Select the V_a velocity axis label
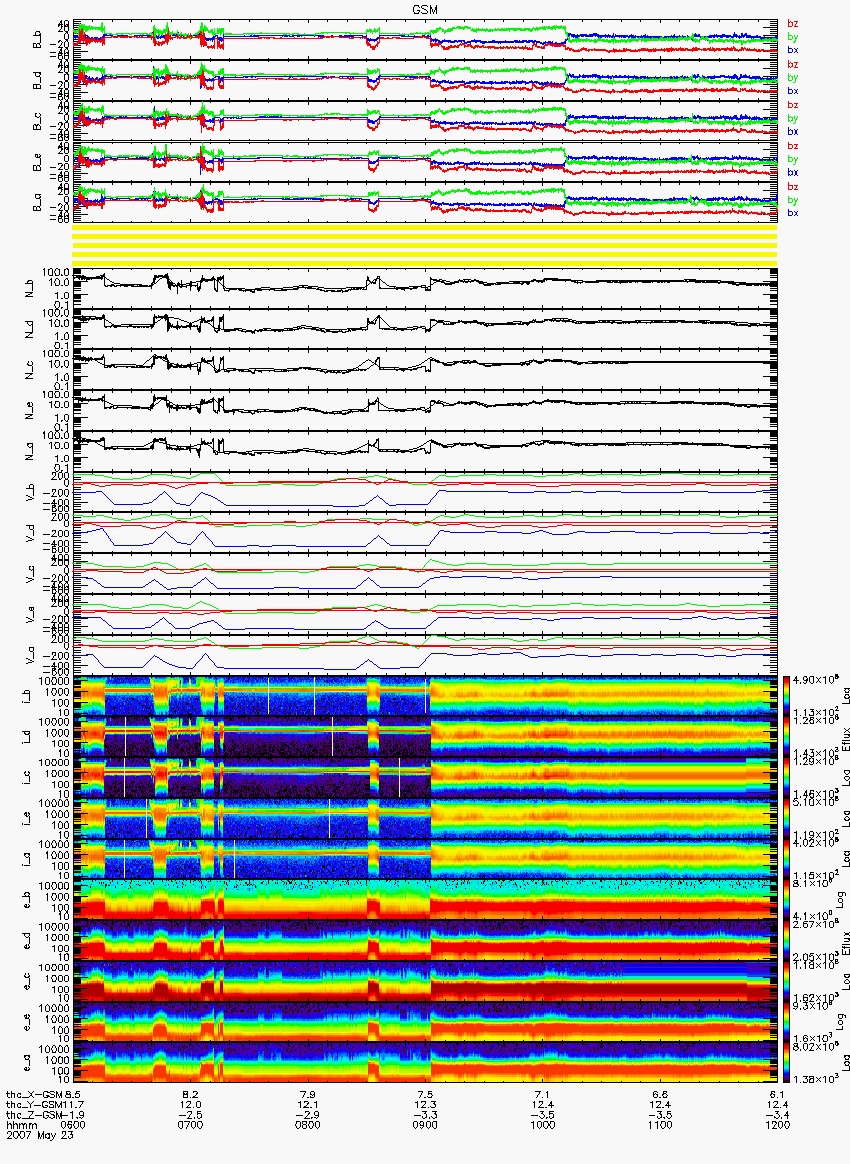The height and width of the screenshot is (1164, 850). [30, 655]
